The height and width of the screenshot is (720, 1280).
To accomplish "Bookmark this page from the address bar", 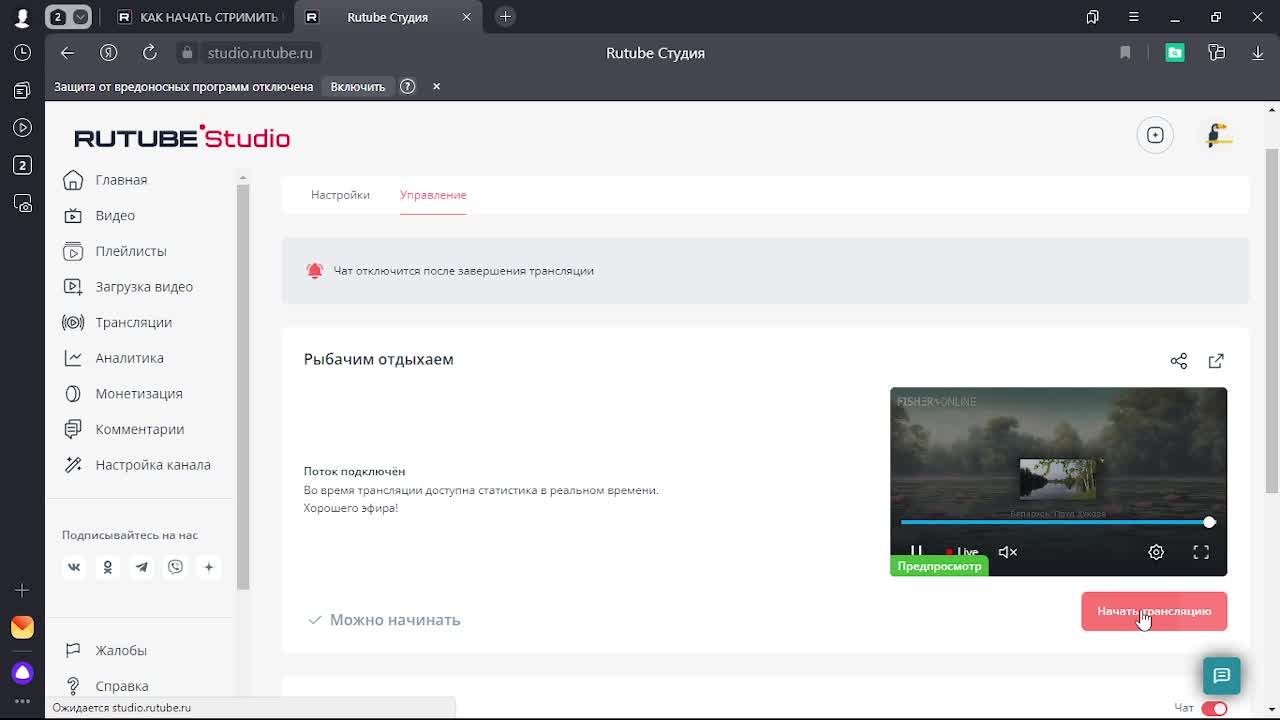I will click(1125, 53).
